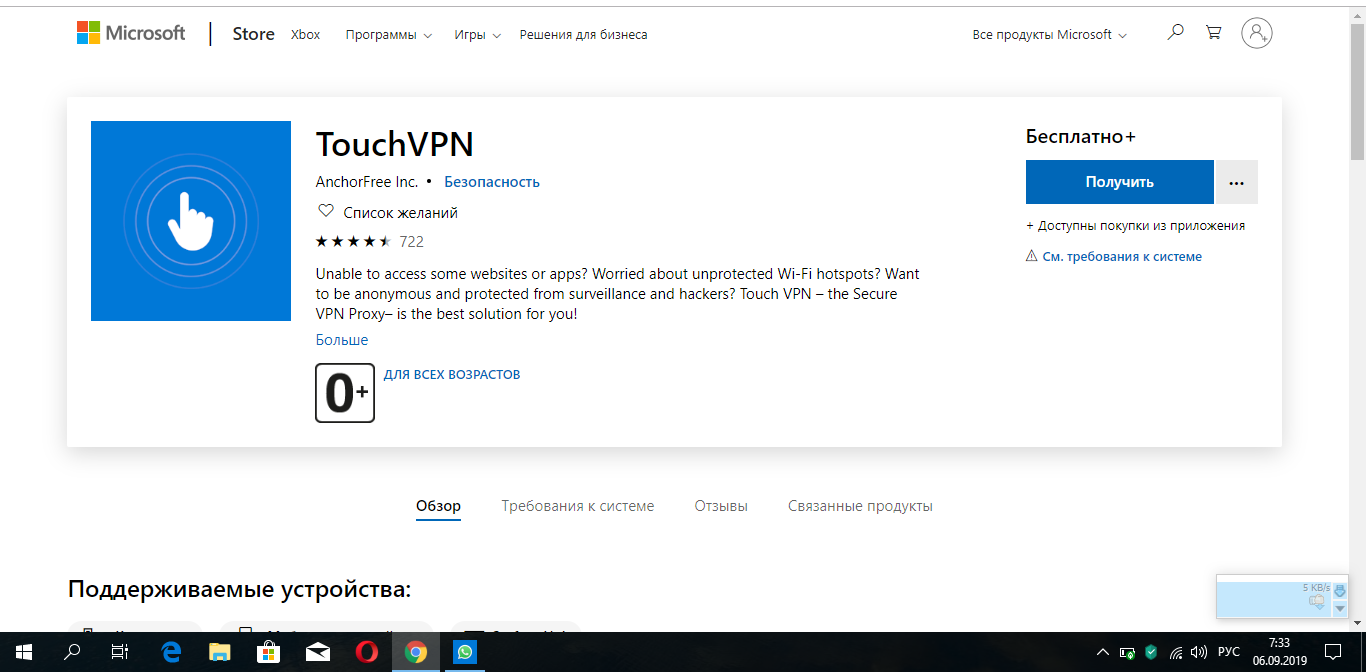Image resolution: width=1366 pixels, height=672 pixels.
Task: Open WhatsApp from taskbar
Action: 465,652
